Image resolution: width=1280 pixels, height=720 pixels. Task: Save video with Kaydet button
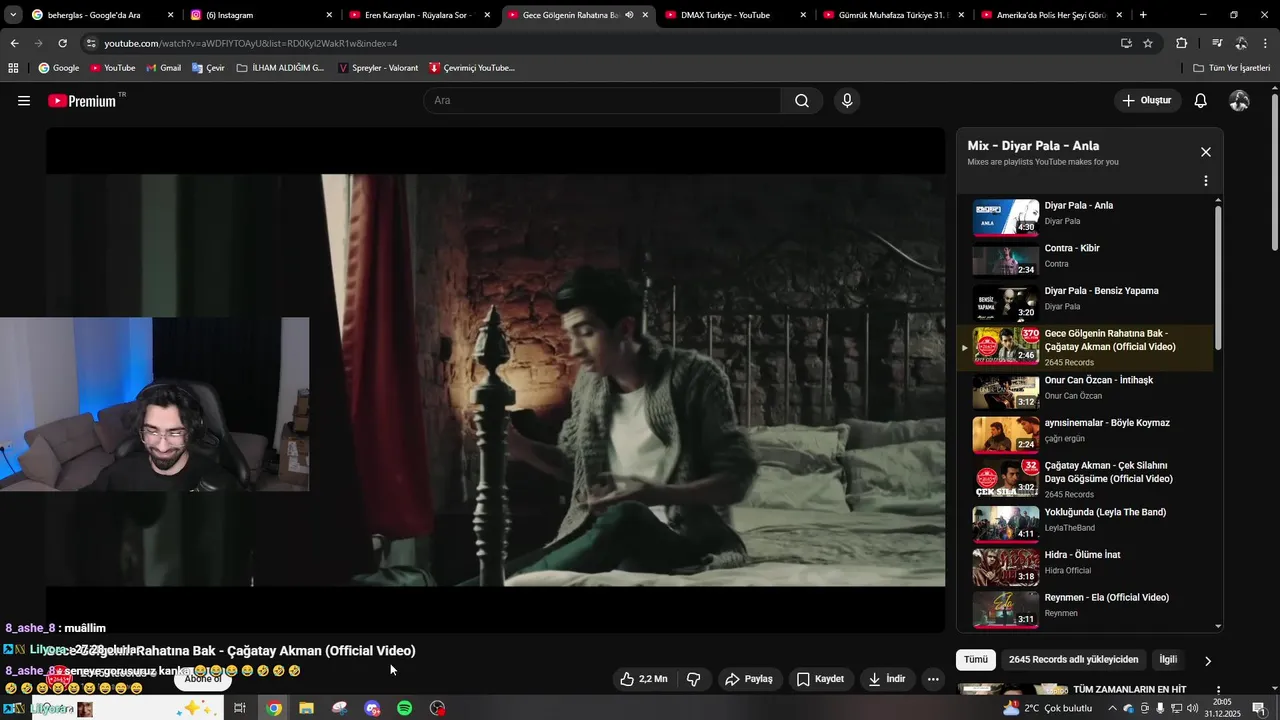pyautogui.click(x=820, y=679)
